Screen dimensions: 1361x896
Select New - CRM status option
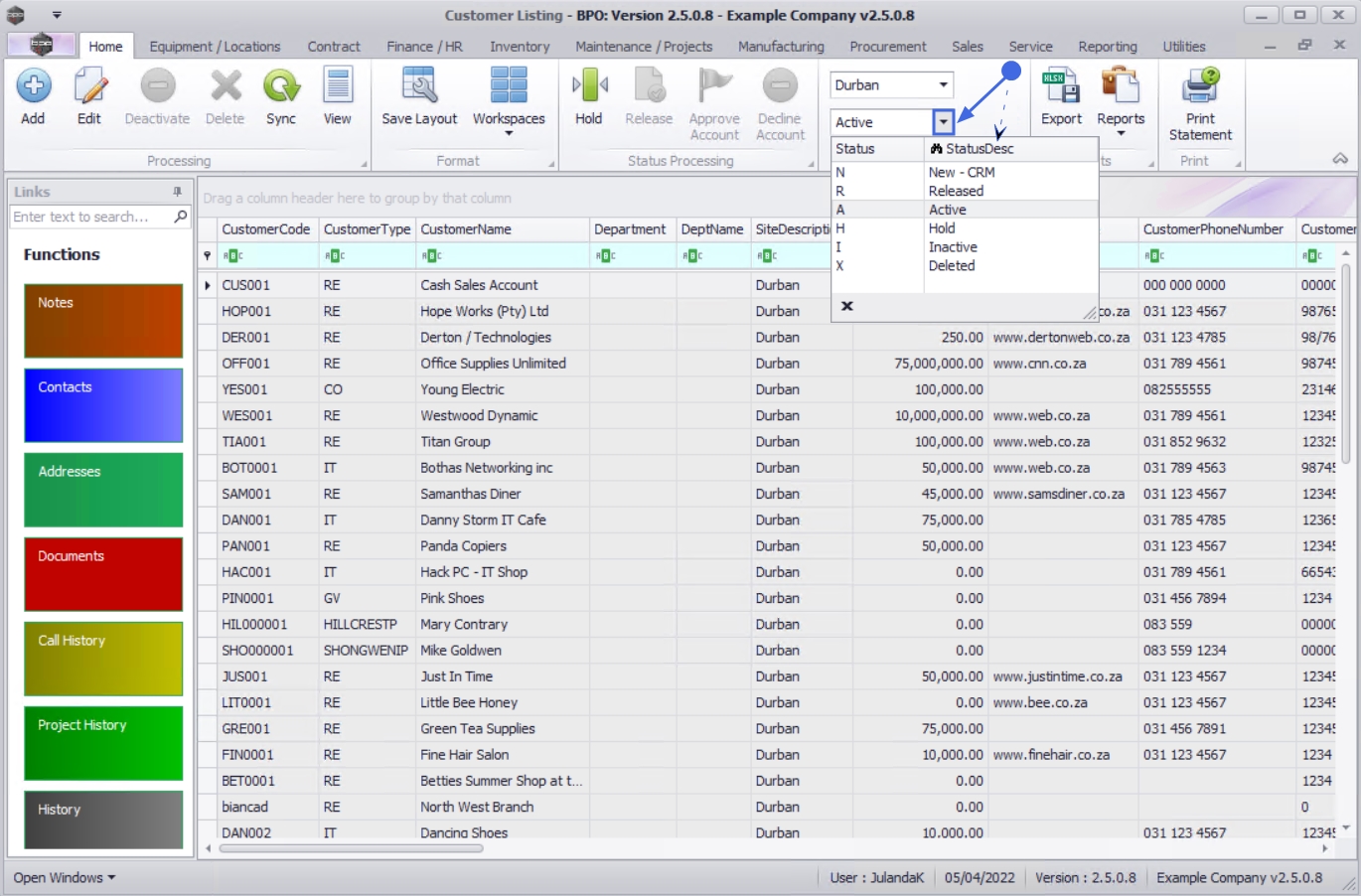[965, 172]
